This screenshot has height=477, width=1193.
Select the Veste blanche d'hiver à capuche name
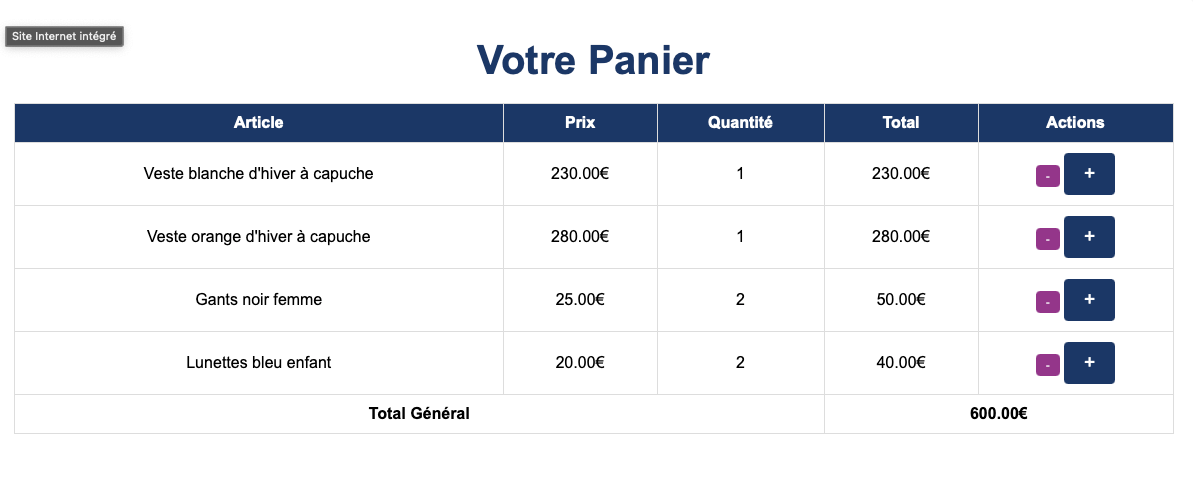pyautogui.click(x=258, y=174)
